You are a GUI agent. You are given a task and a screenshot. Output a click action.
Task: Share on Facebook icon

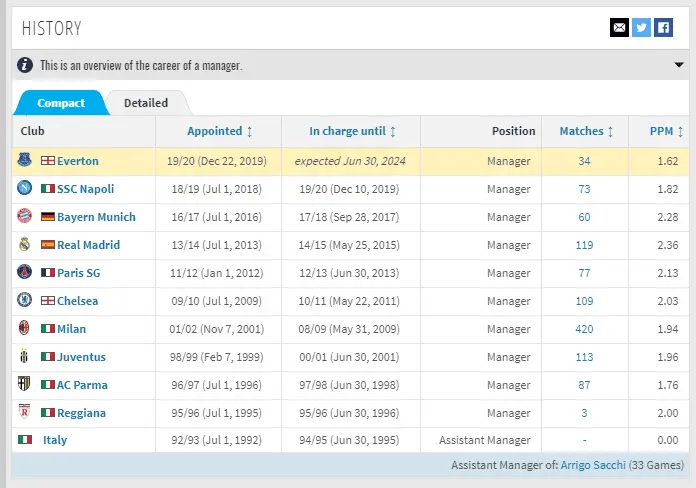click(x=663, y=28)
